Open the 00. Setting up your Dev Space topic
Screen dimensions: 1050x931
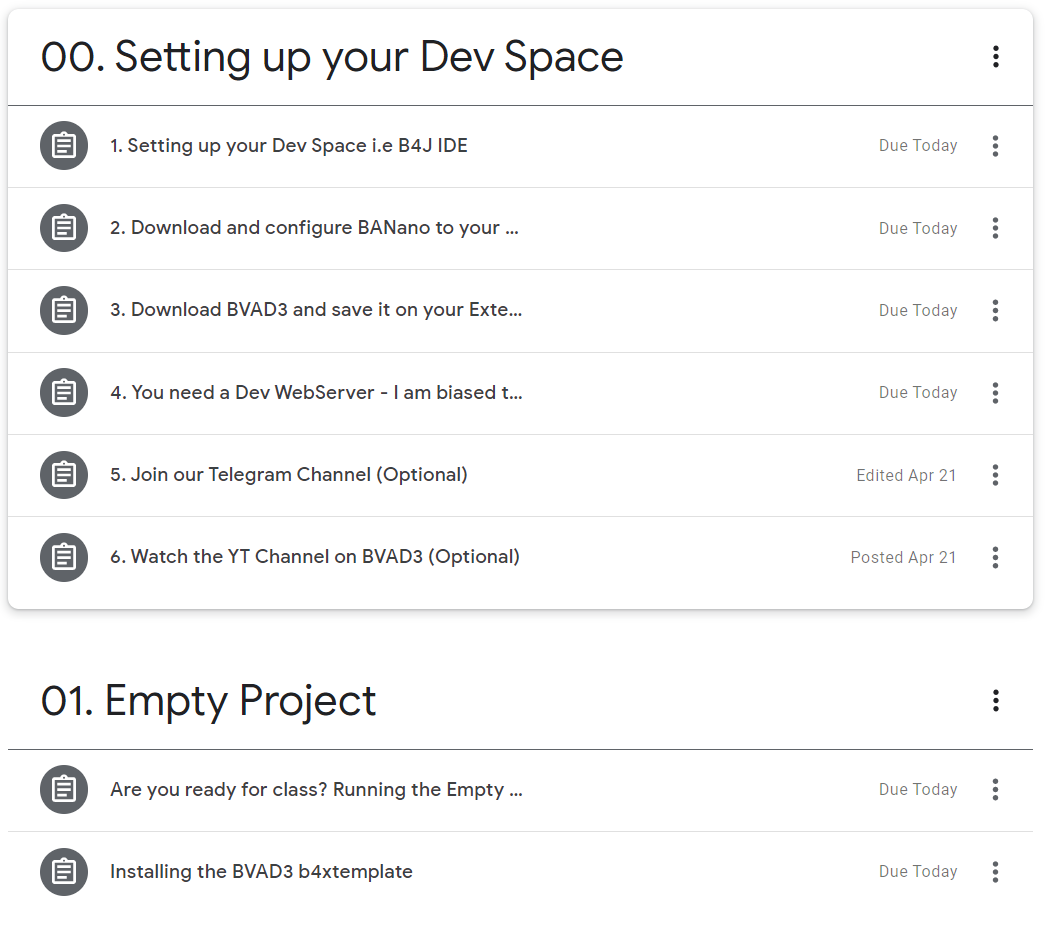tap(332, 57)
